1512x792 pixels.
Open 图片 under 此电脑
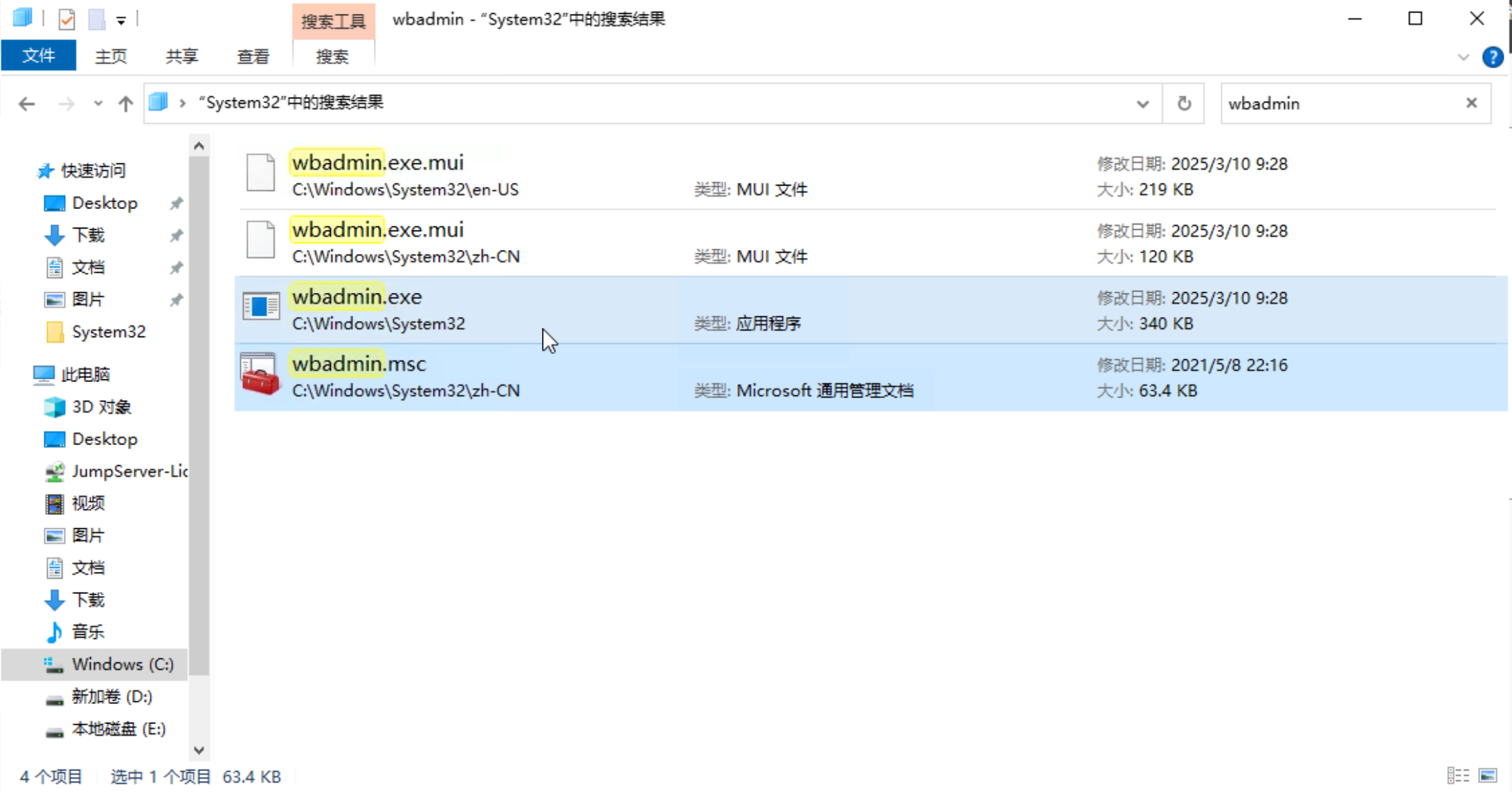pyautogui.click(x=88, y=536)
